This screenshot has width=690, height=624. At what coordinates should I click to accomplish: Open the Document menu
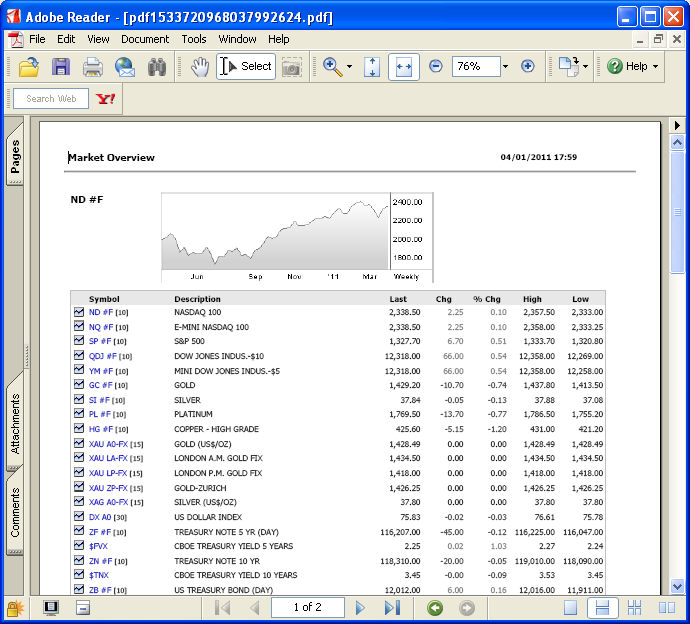[x=145, y=39]
